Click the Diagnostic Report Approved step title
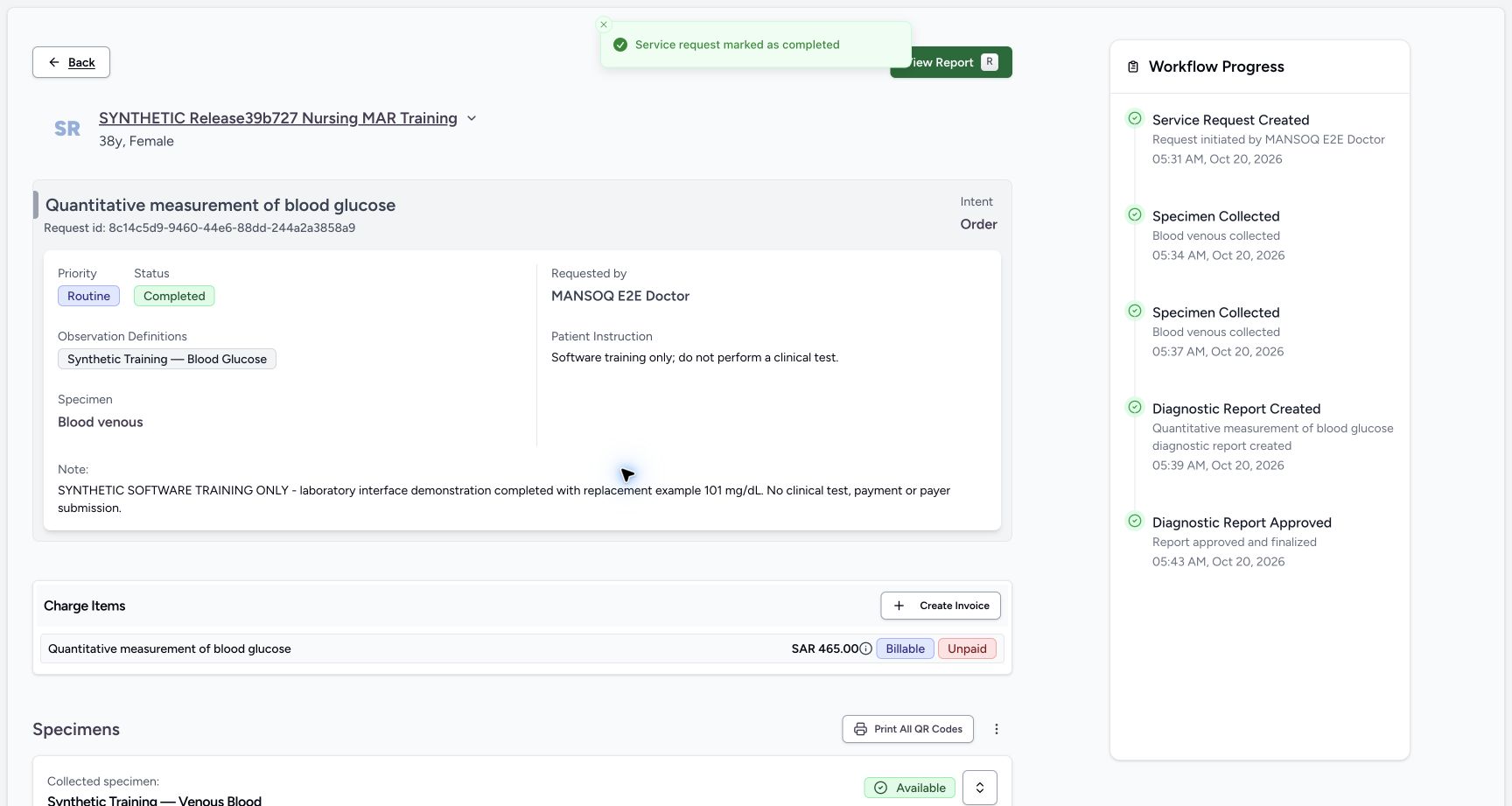 pyautogui.click(x=1242, y=522)
